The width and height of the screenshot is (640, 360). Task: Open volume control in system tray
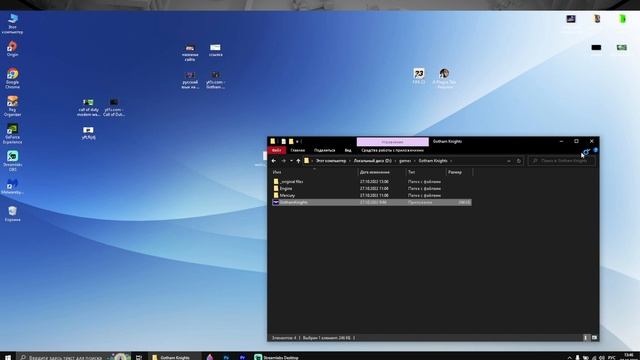(602, 357)
